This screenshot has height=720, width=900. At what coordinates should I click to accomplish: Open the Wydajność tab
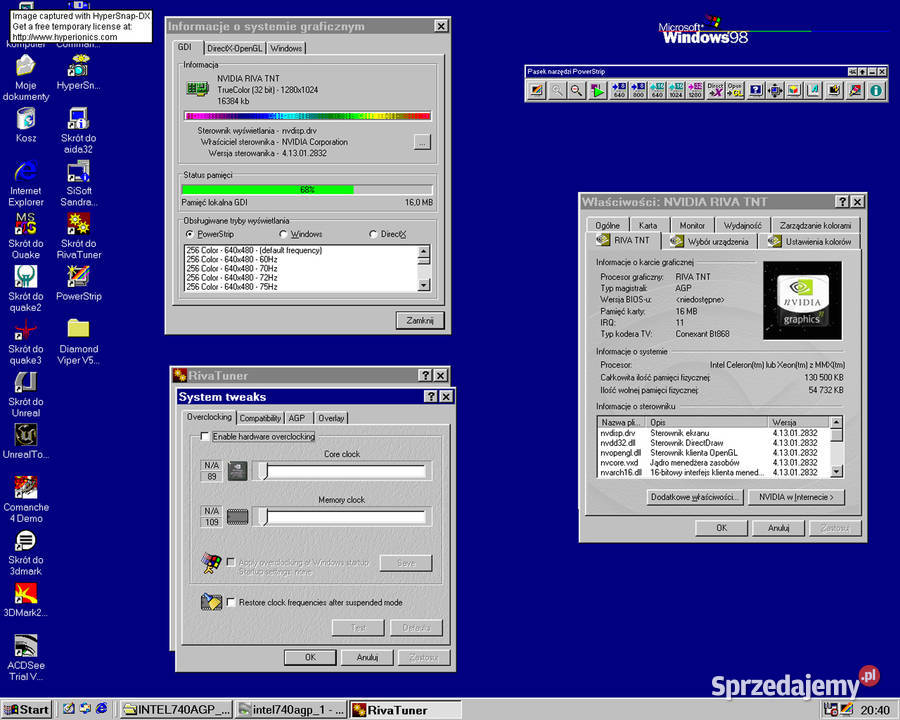pos(743,226)
